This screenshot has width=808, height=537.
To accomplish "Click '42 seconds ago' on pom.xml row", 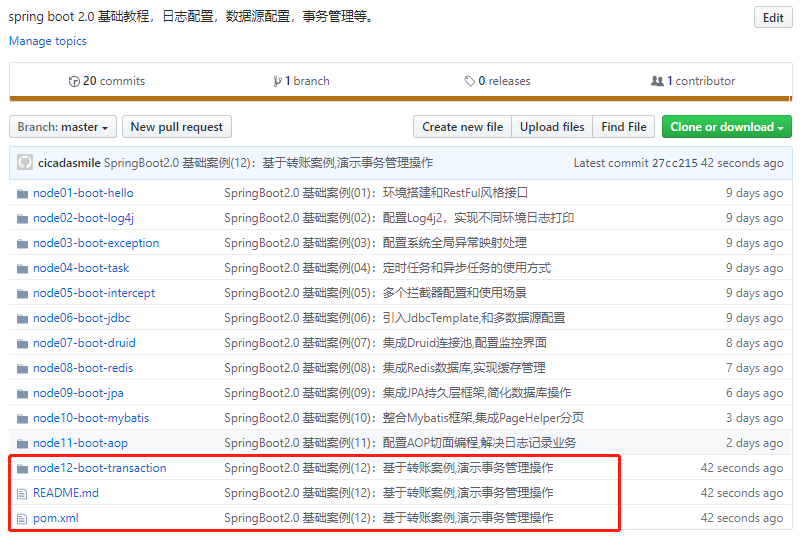I will click(742, 518).
